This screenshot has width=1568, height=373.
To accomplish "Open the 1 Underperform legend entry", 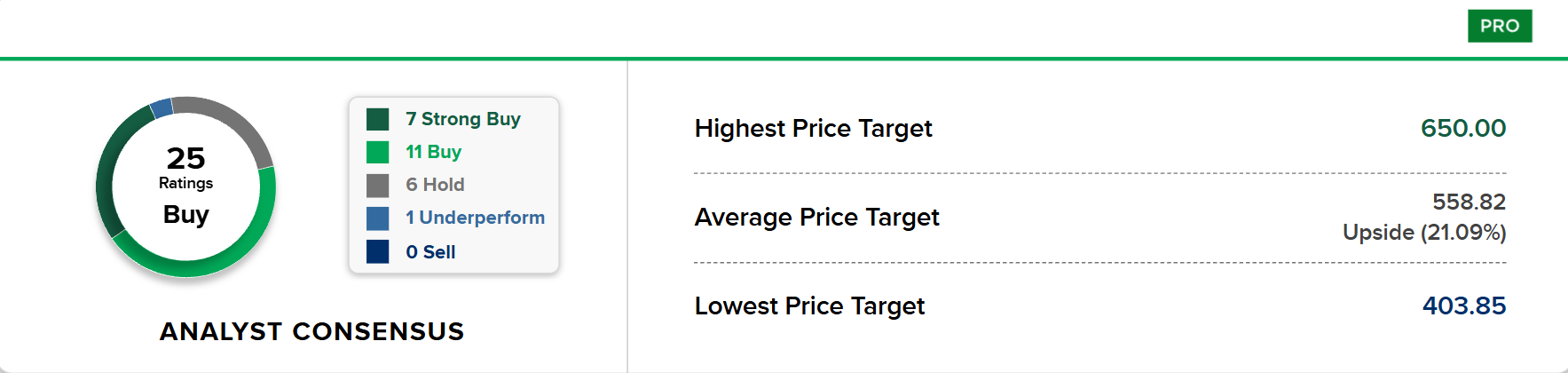I will [476, 218].
